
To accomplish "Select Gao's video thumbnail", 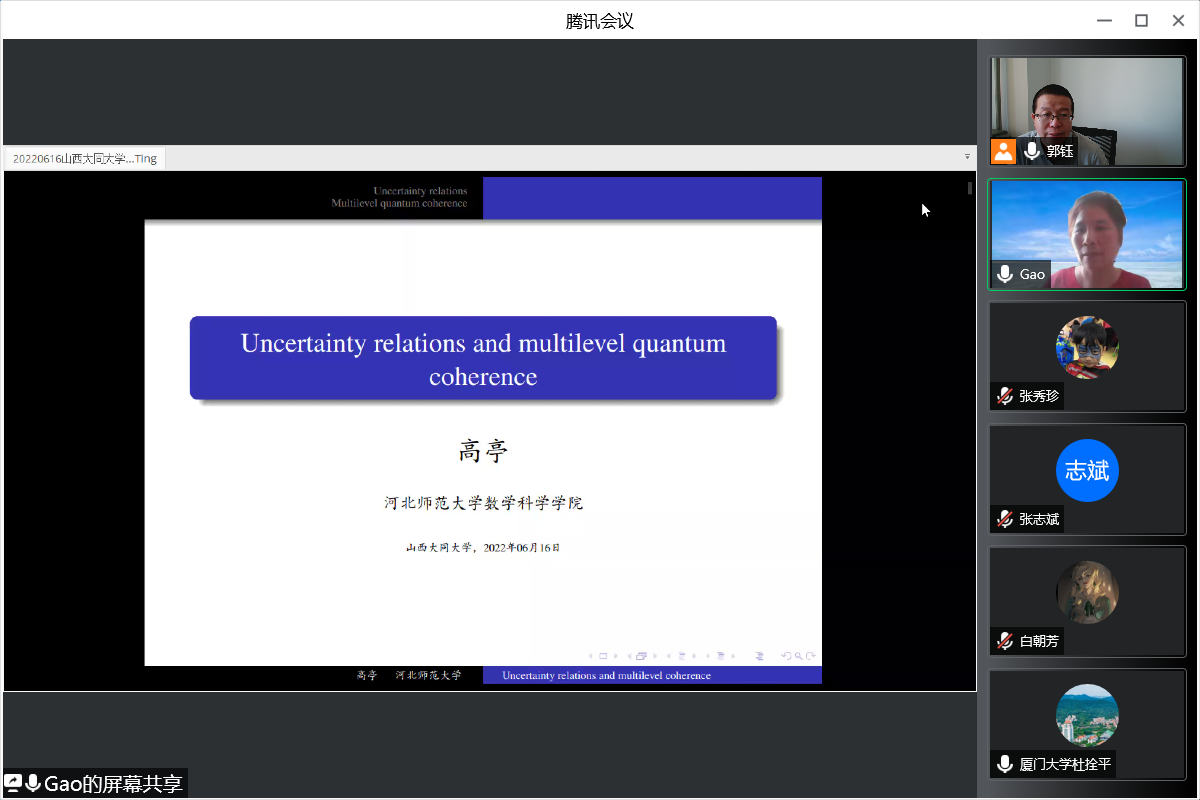I will point(1087,235).
